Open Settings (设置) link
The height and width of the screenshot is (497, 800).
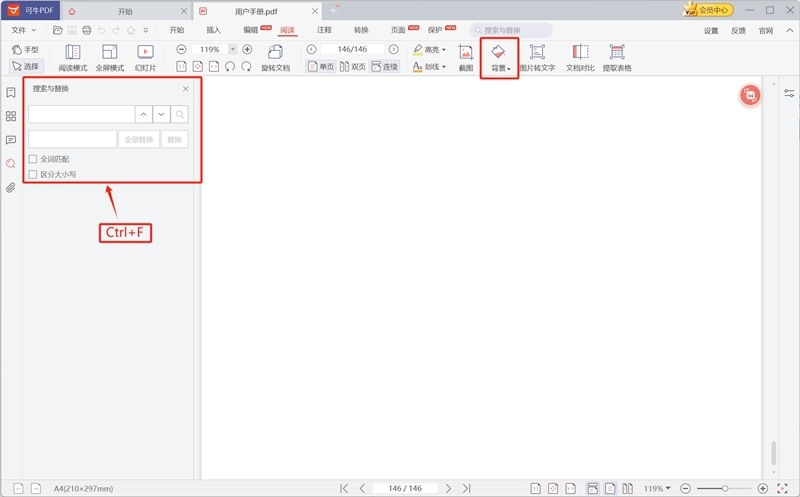point(711,31)
